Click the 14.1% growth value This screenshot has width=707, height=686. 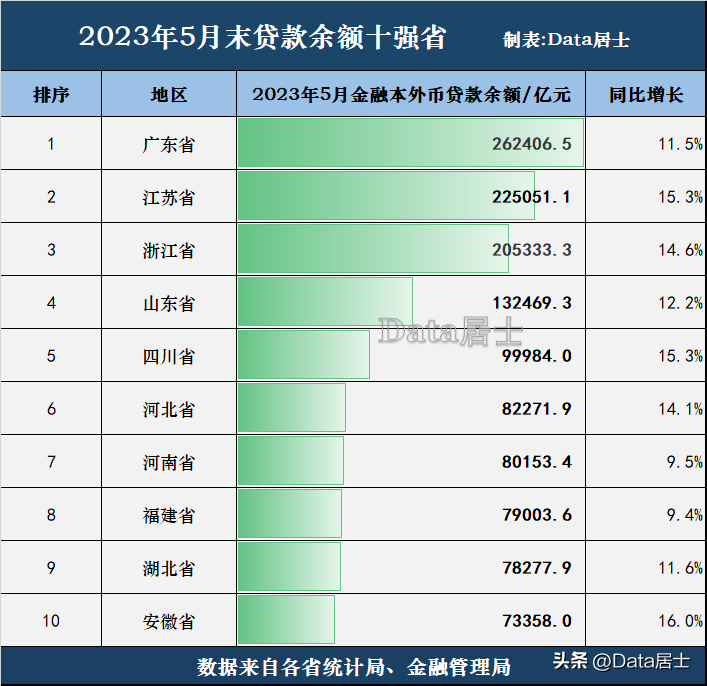(680, 409)
